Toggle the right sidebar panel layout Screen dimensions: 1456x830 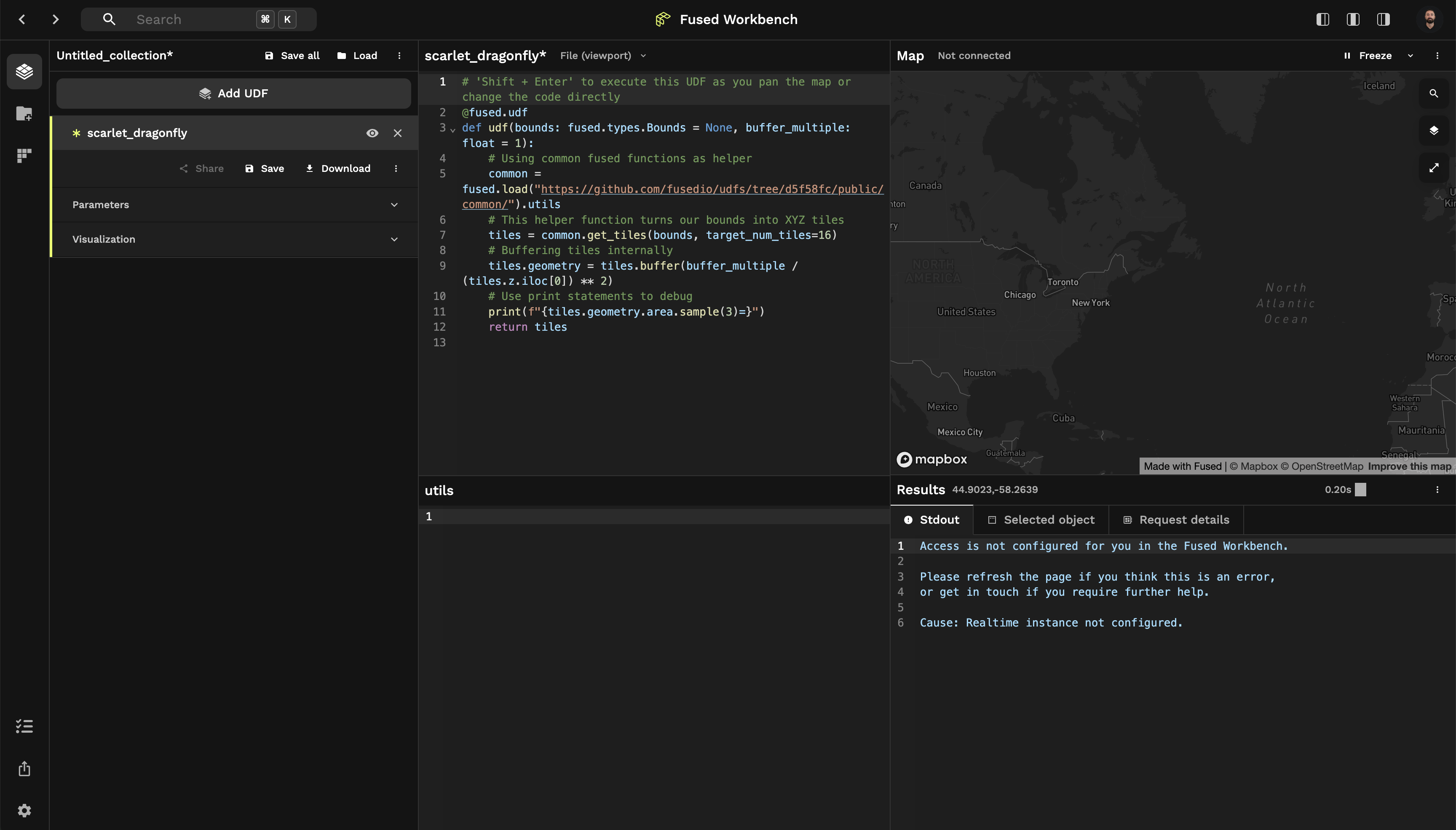click(1383, 19)
